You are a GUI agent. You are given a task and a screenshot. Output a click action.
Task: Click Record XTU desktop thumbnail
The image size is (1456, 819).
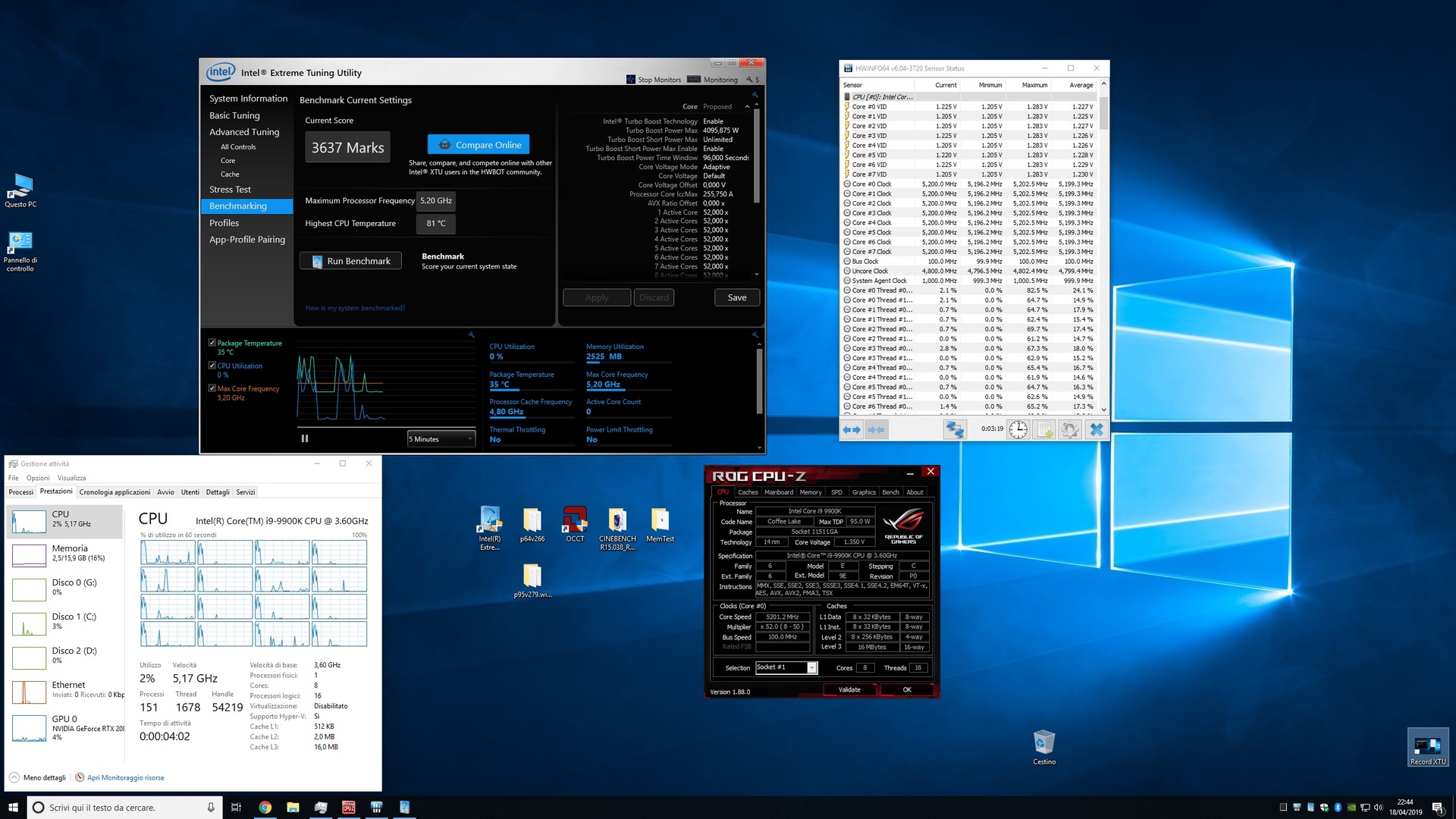click(1428, 748)
